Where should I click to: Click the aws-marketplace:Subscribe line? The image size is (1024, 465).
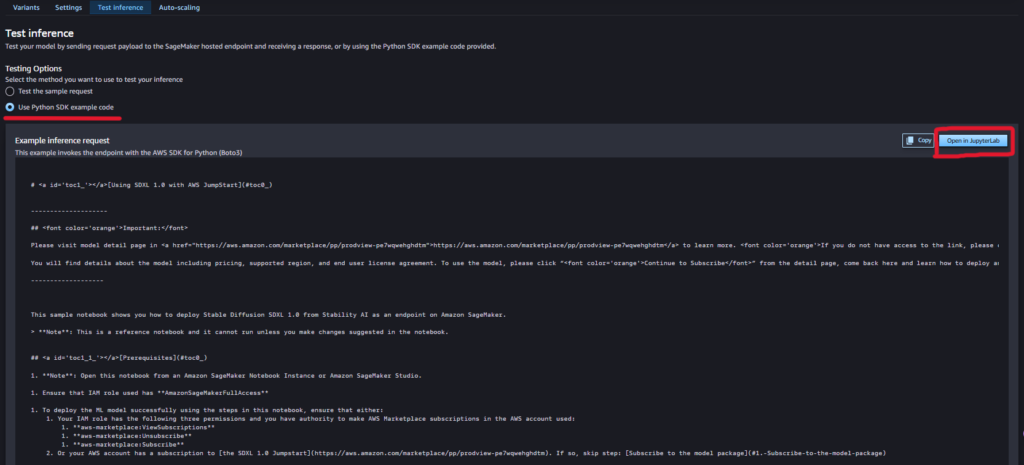pyautogui.click(x=122, y=444)
